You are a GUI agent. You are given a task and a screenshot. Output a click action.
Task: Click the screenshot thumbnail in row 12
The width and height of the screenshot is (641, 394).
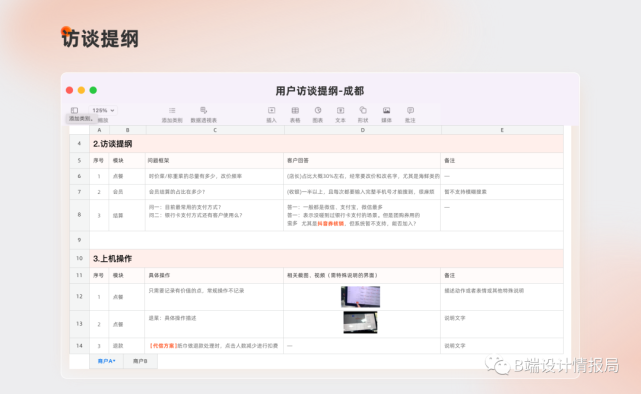point(361,296)
